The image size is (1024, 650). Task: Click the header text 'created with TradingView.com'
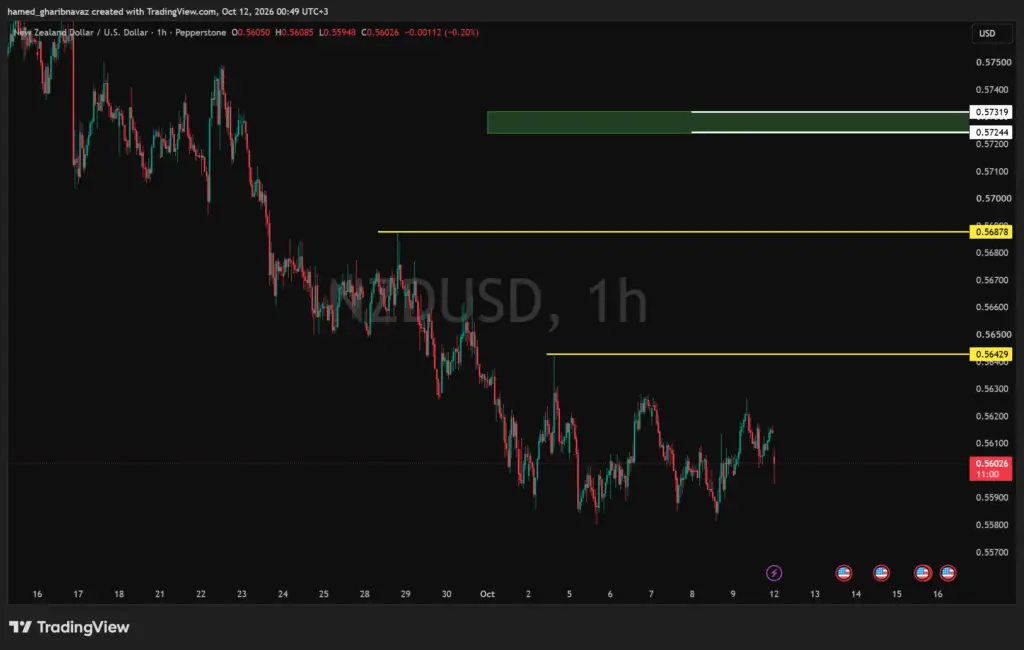[153, 11]
